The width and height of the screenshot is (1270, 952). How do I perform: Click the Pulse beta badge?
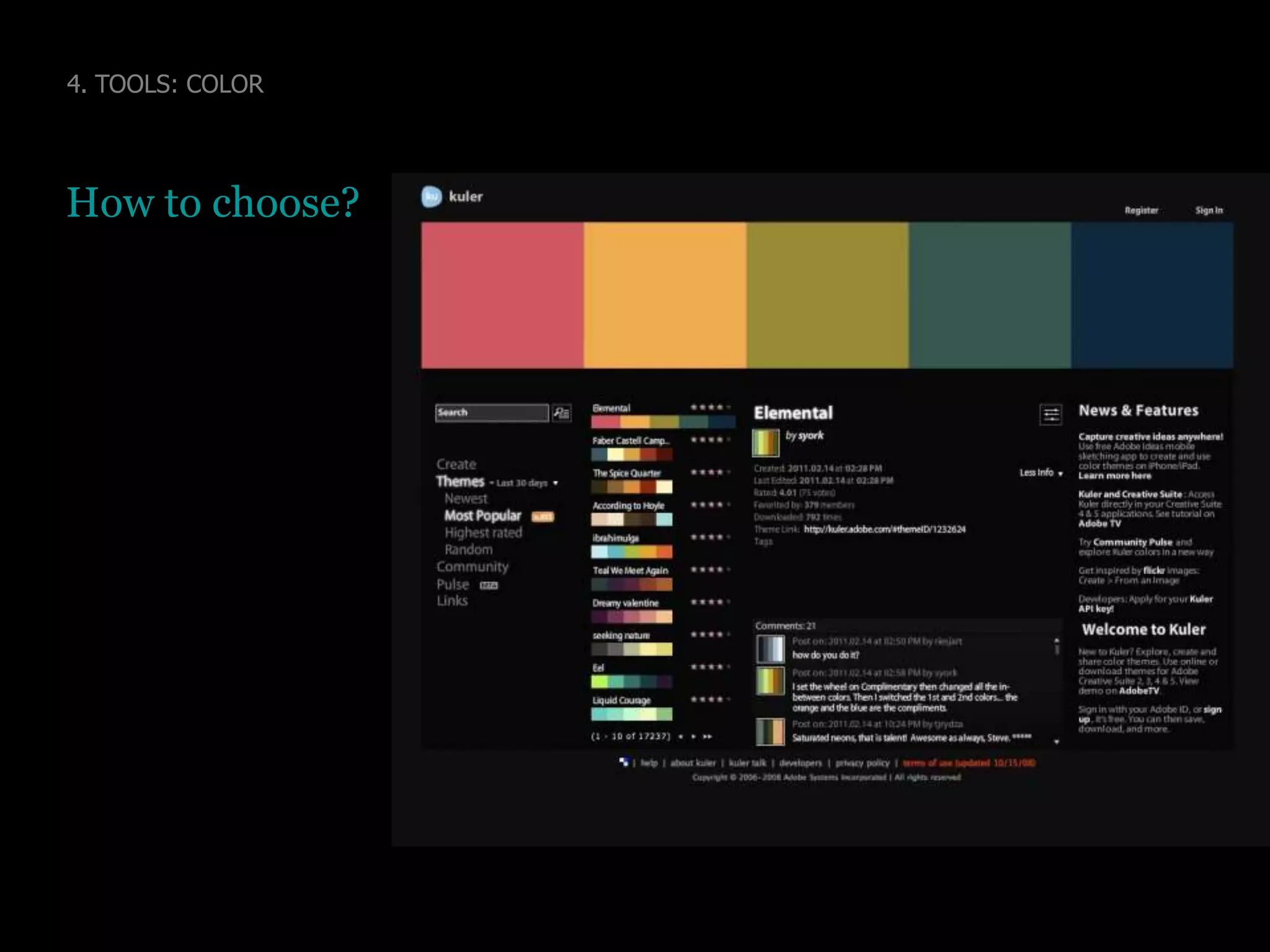pos(489,585)
